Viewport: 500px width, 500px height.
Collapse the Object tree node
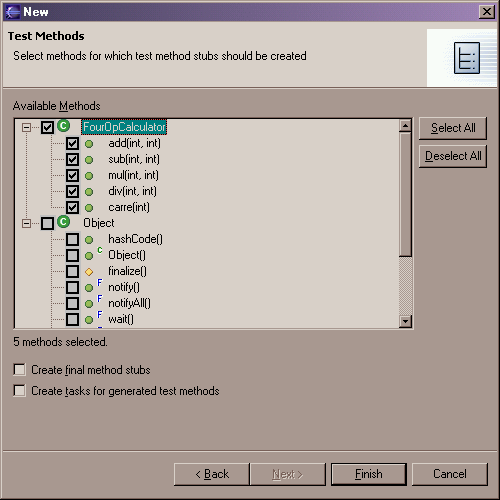[x=26, y=223]
